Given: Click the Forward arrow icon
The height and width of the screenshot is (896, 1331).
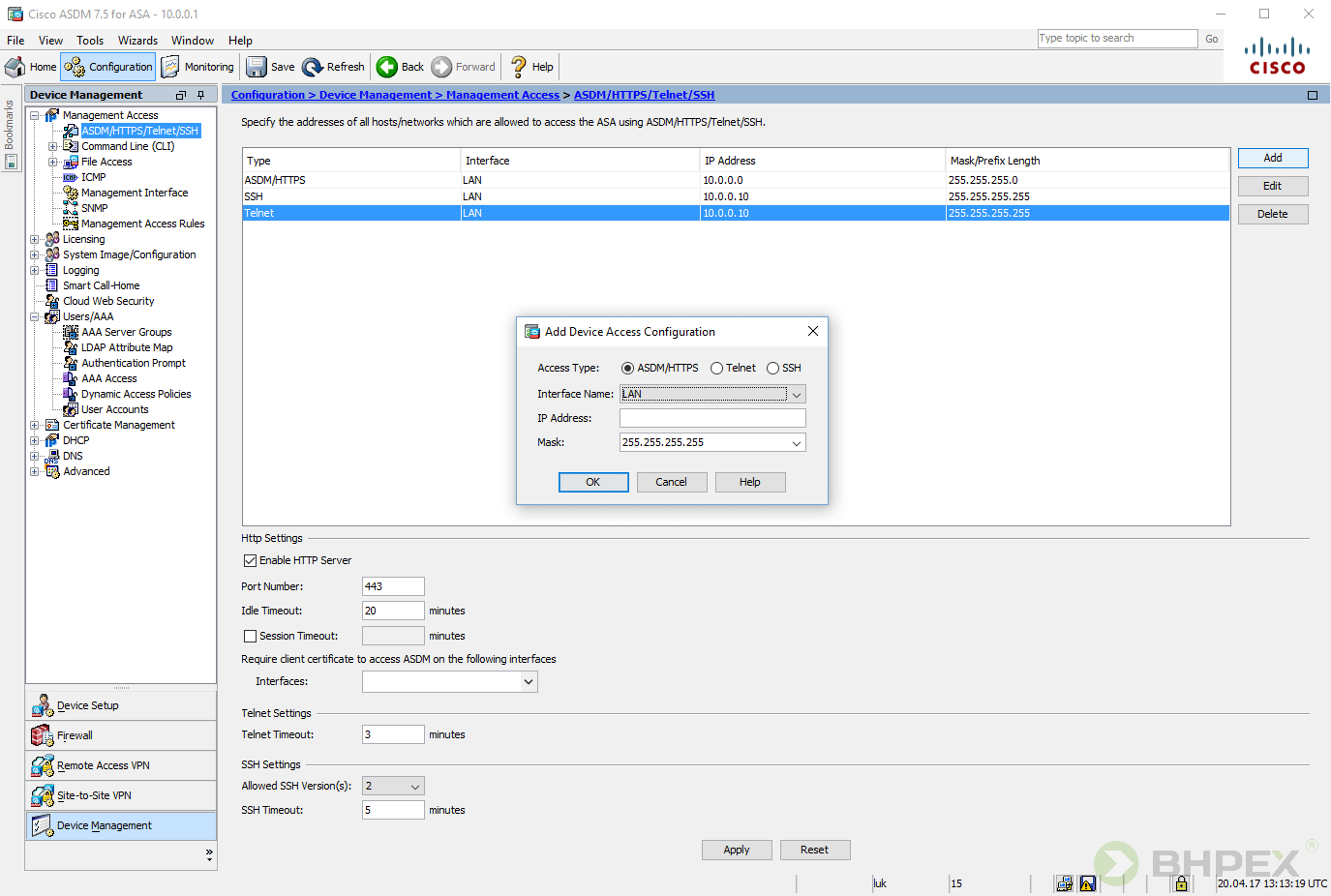Looking at the screenshot, I should (x=441, y=67).
